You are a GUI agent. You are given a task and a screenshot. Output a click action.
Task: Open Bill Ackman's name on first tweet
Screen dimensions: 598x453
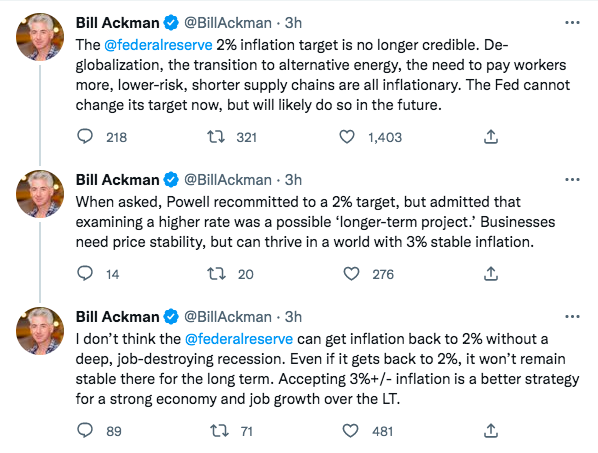117,23
